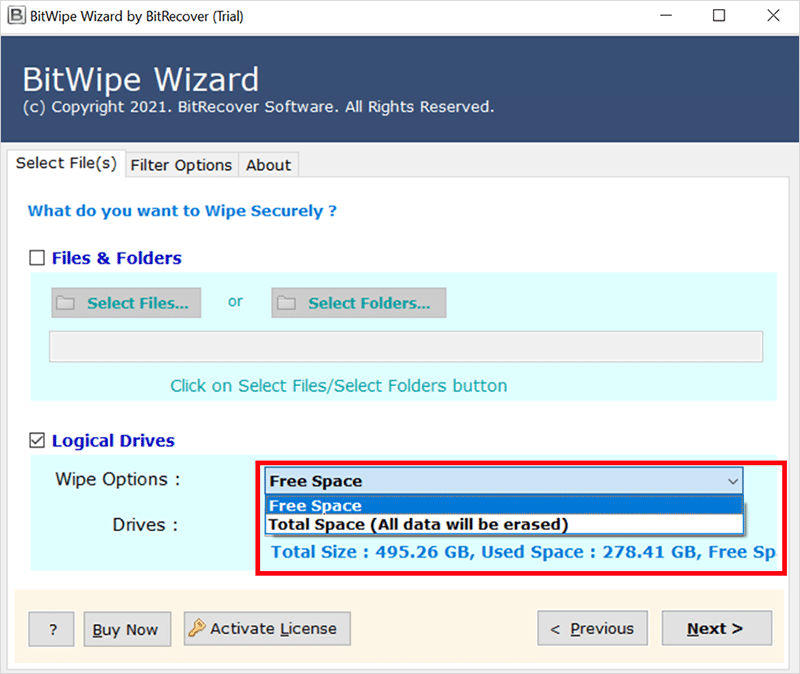Uncheck the Logical Drives checkbox
800x674 pixels.
coord(37,440)
